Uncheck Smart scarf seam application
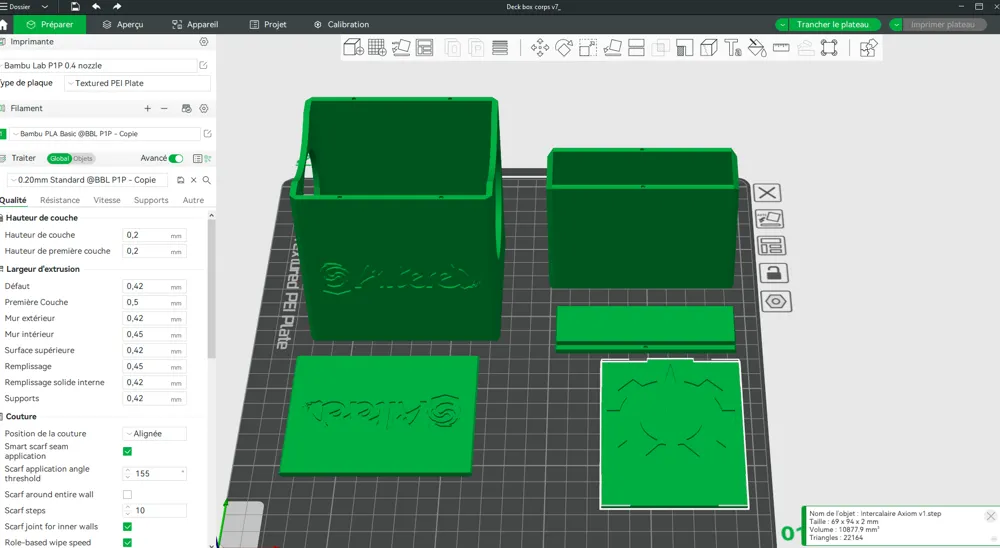 [128, 451]
